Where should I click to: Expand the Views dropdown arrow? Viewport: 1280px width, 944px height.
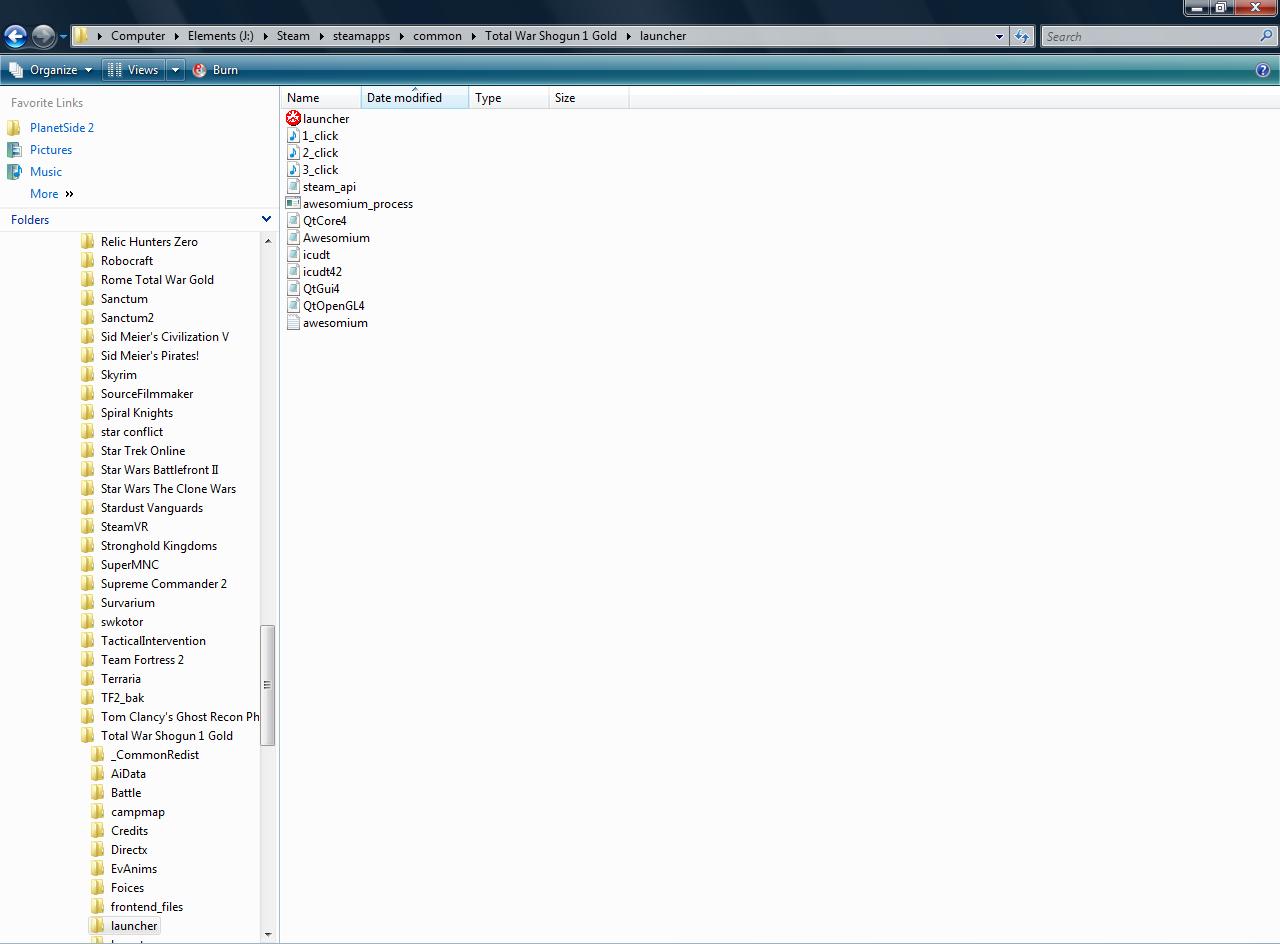pos(175,70)
